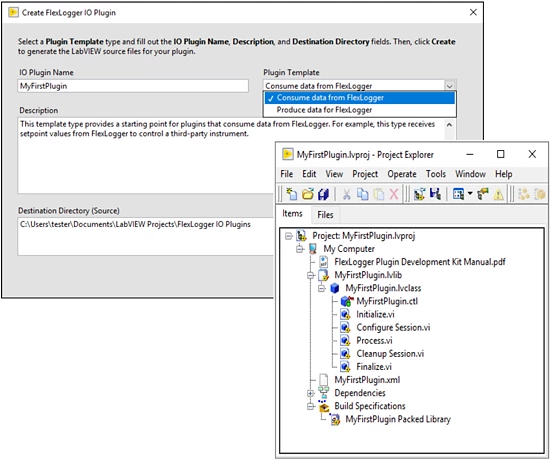Collapse the Build Specifications node
The height and width of the screenshot is (460, 551).
click(x=311, y=407)
